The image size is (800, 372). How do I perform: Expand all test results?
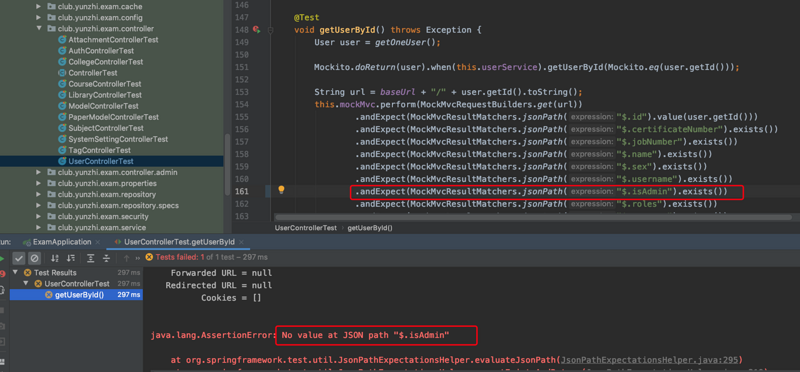point(91,258)
